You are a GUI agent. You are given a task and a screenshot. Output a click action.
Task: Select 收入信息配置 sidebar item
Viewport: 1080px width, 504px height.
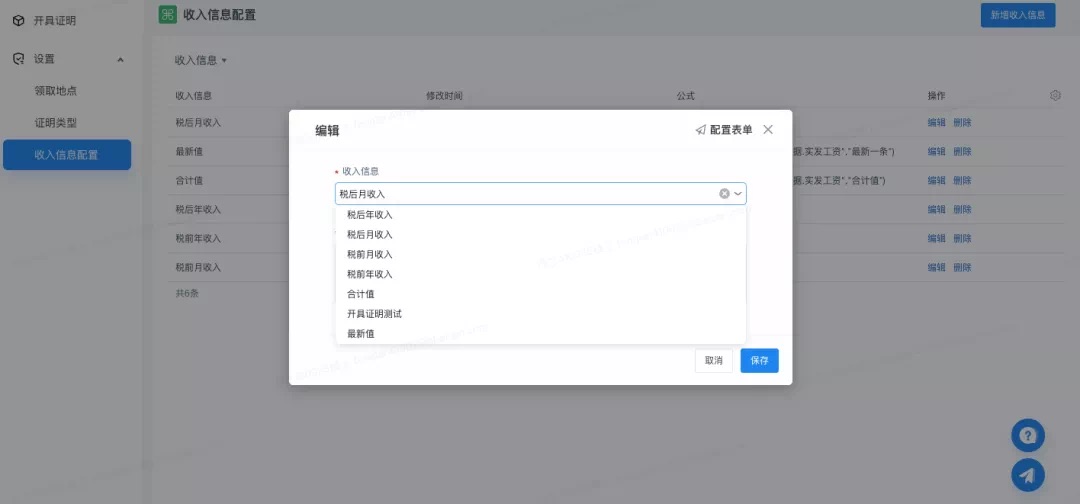(67, 155)
